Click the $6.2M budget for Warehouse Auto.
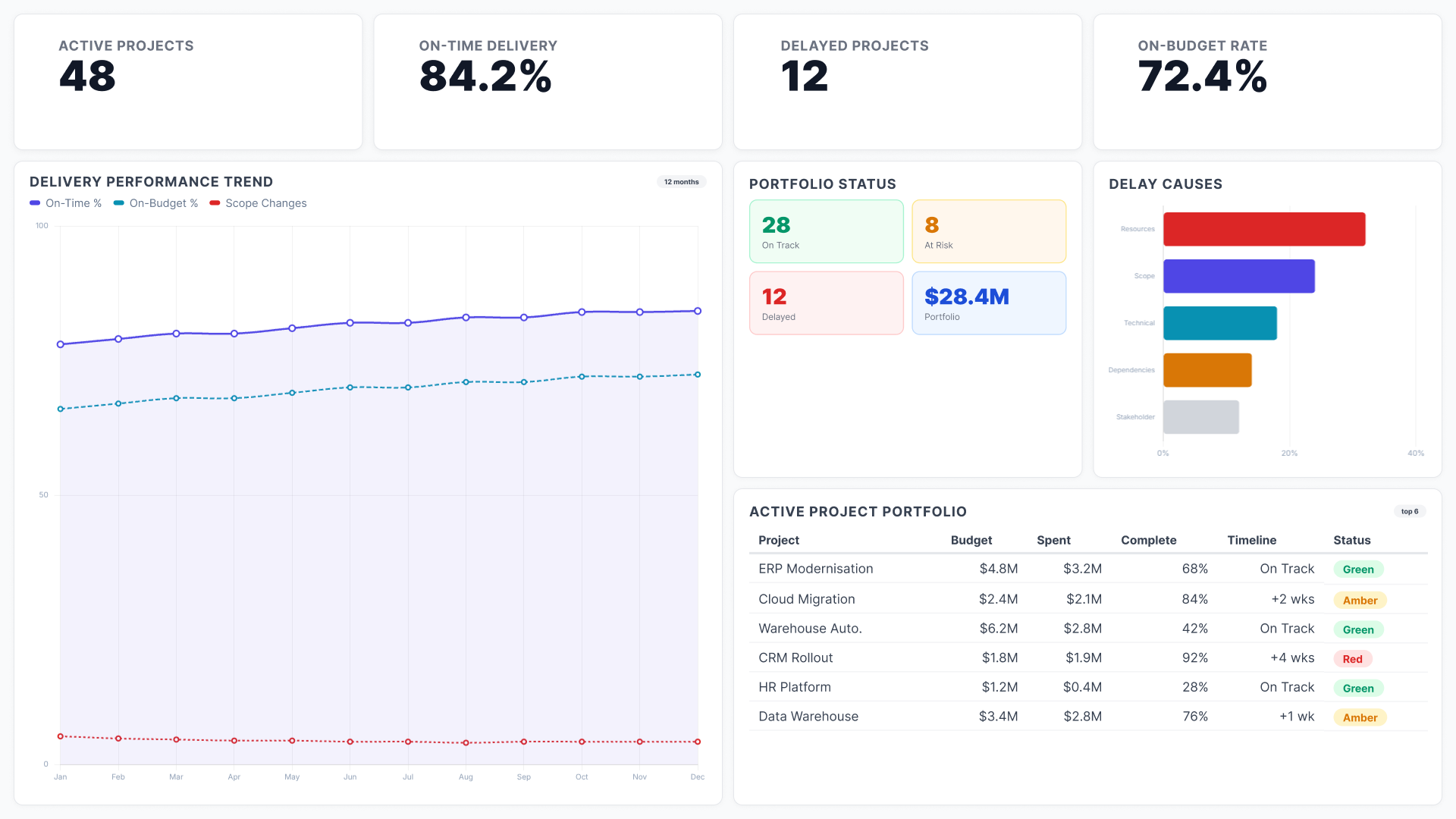The image size is (1456, 819). point(999,629)
